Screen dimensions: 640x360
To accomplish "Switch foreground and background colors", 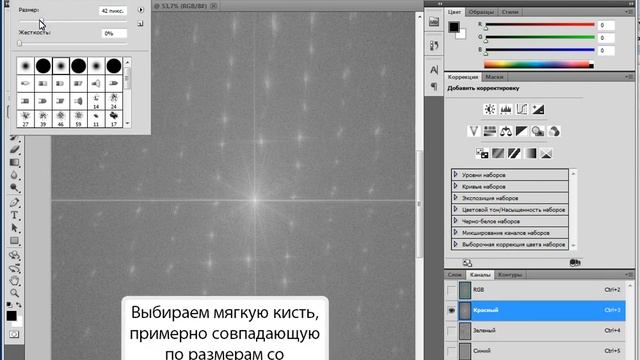I will click(x=19, y=304).
